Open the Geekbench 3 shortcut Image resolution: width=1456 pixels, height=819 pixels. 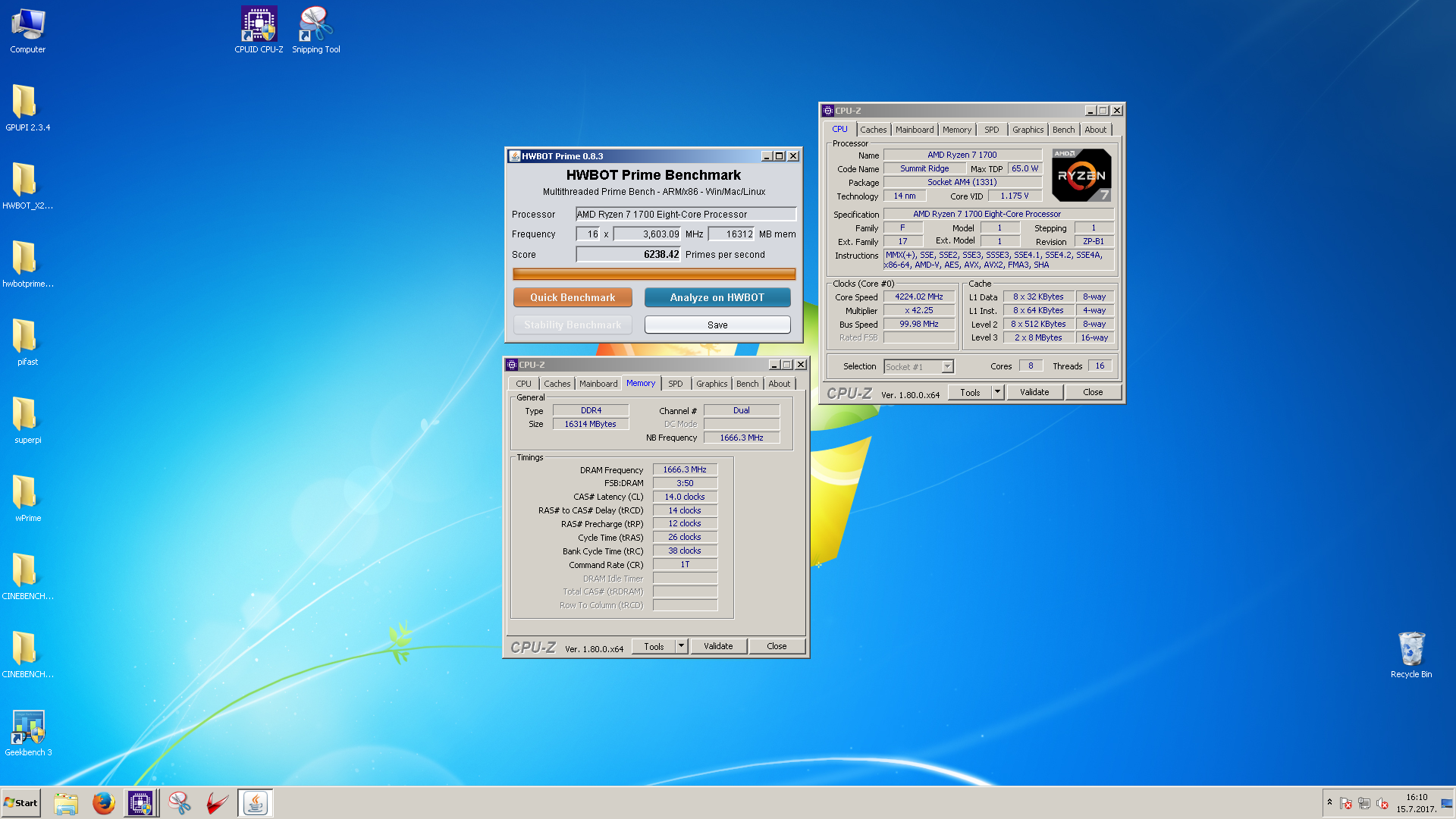click(28, 733)
